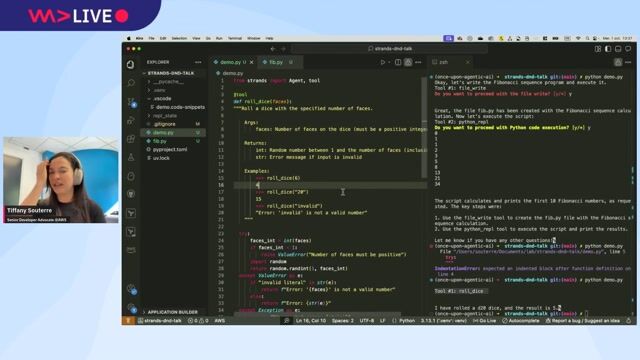The width and height of the screenshot is (640, 360).
Task: Open the File menu in the menu bar
Action: tap(151, 38)
